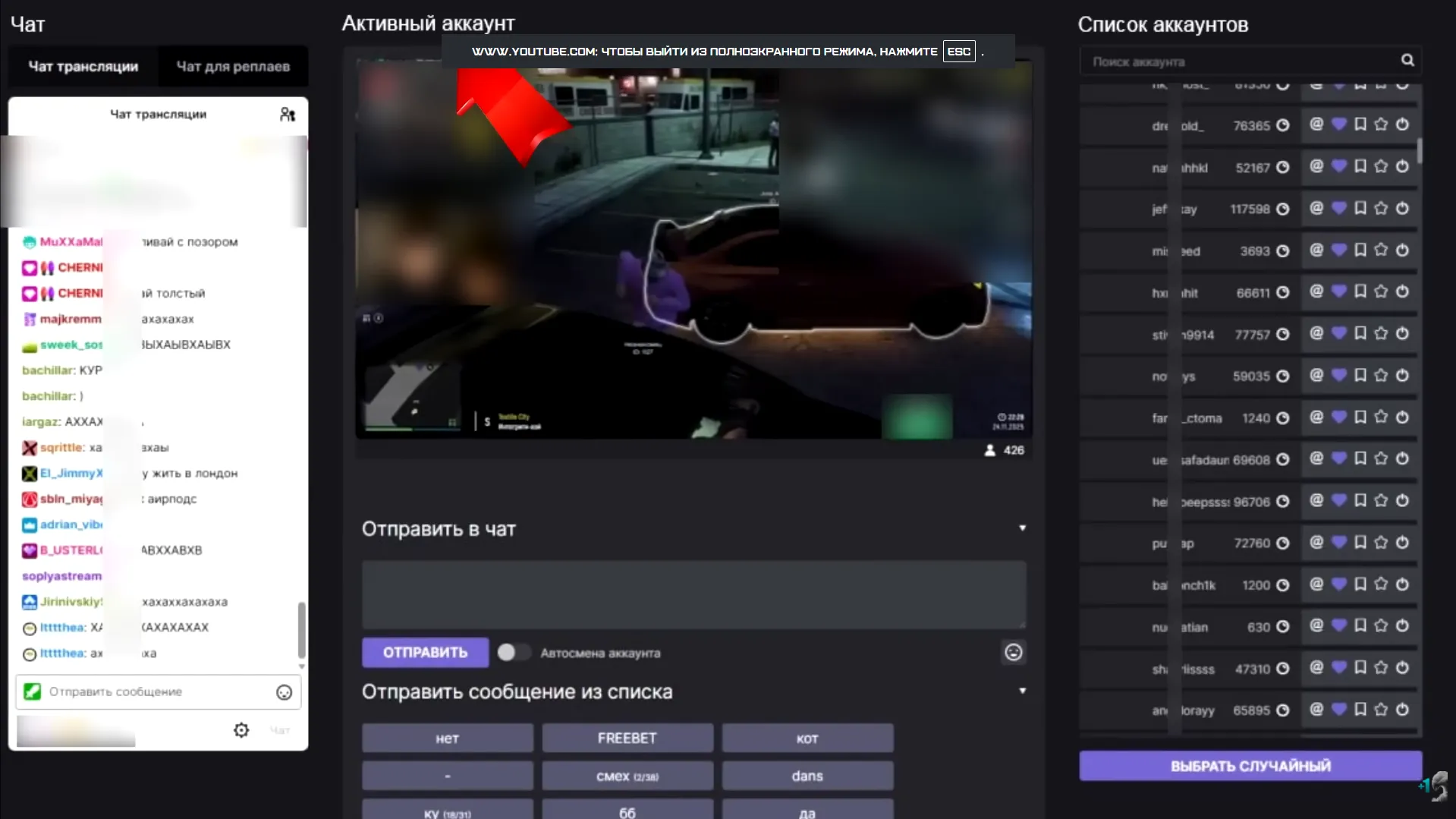The image size is (1456, 819).
Task: Toggle the Автосмена аккаунта switch
Action: coord(514,653)
